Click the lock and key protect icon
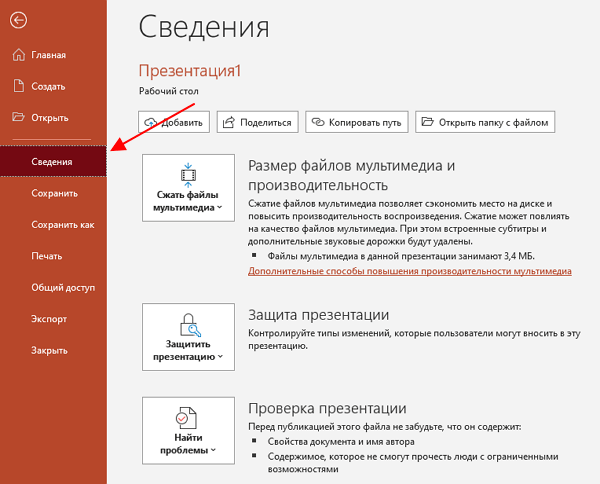The height and width of the screenshot is (484, 600). click(x=190, y=325)
